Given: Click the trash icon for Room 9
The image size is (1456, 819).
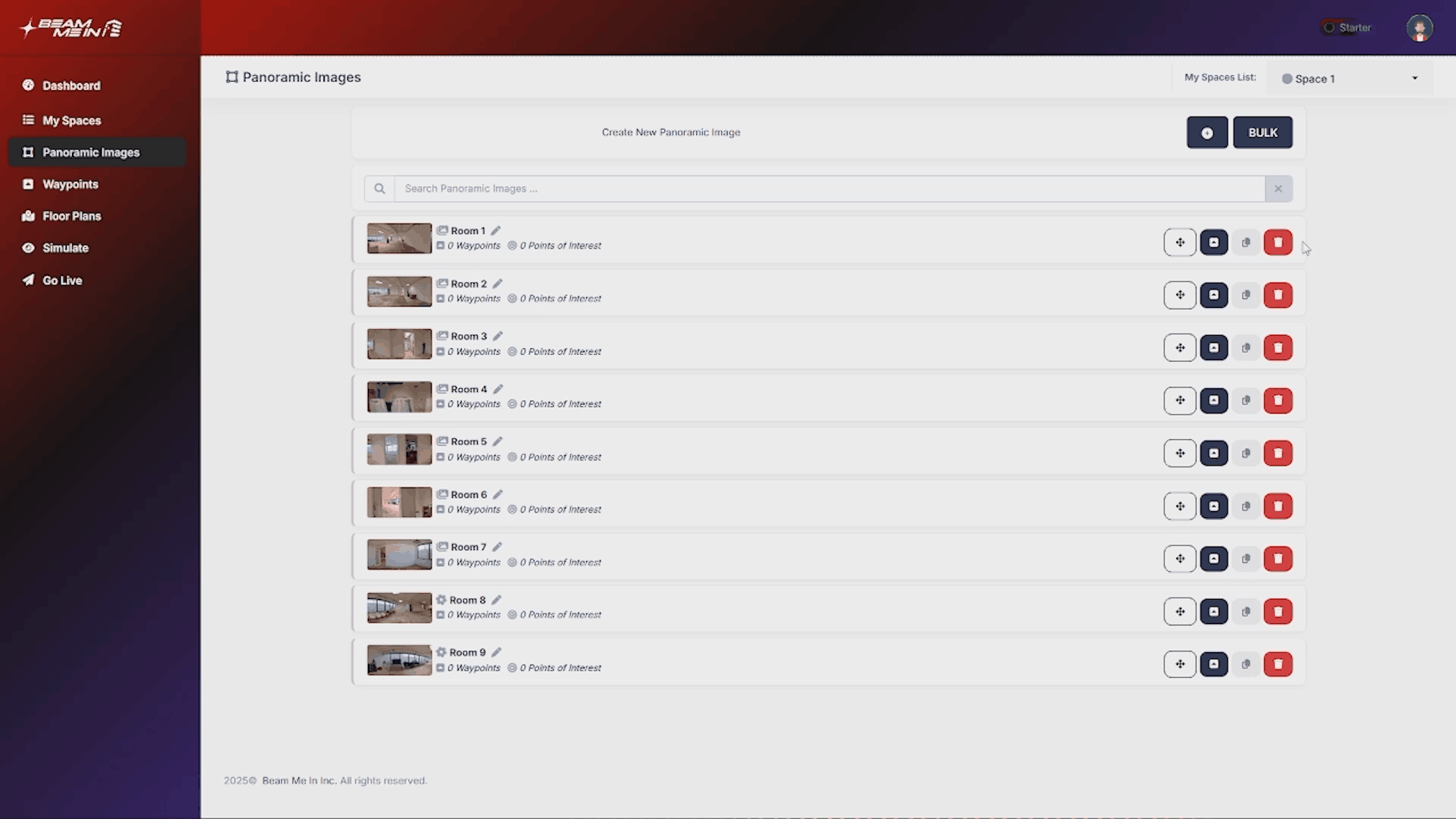Looking at the screenshot, I should [1278, 664].
